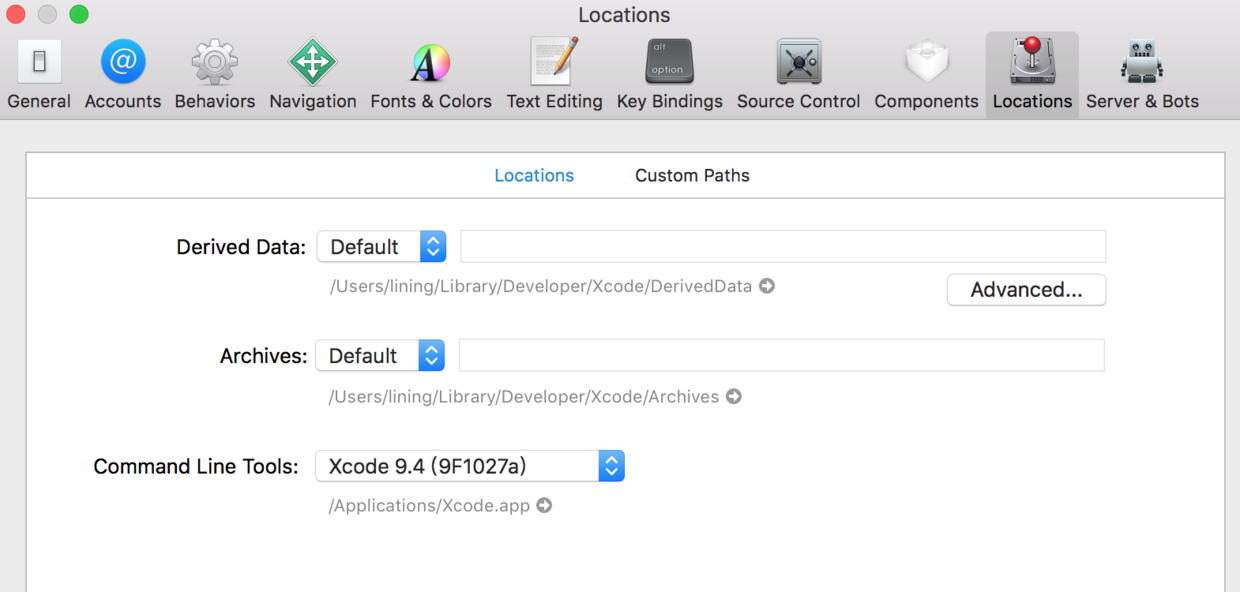This screenshot has height=592, width=1240.
Task: Switch to Accounts preferences
Action: click(x=123, y=75)
